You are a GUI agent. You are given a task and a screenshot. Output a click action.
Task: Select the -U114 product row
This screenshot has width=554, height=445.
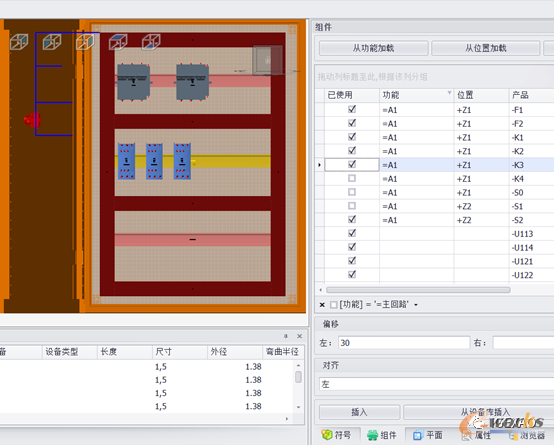(x=434, y=247)
